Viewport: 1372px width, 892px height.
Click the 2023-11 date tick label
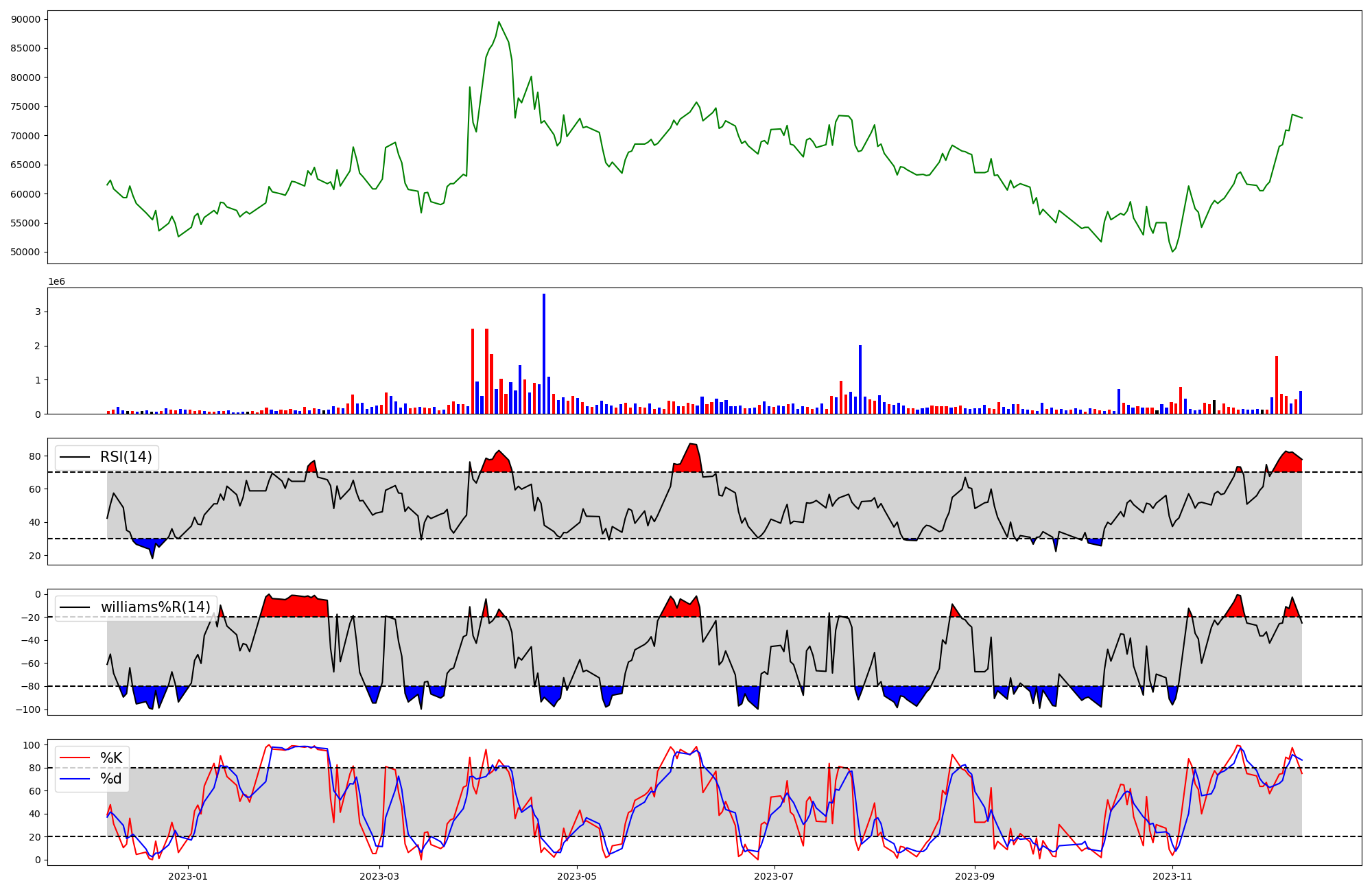(x=1172, y=876)
